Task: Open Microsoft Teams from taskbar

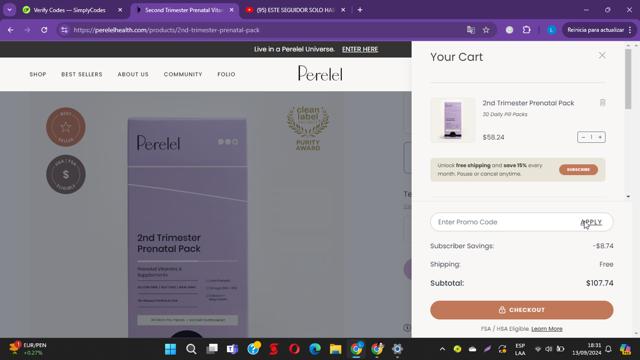Action: tap(232, 349)
